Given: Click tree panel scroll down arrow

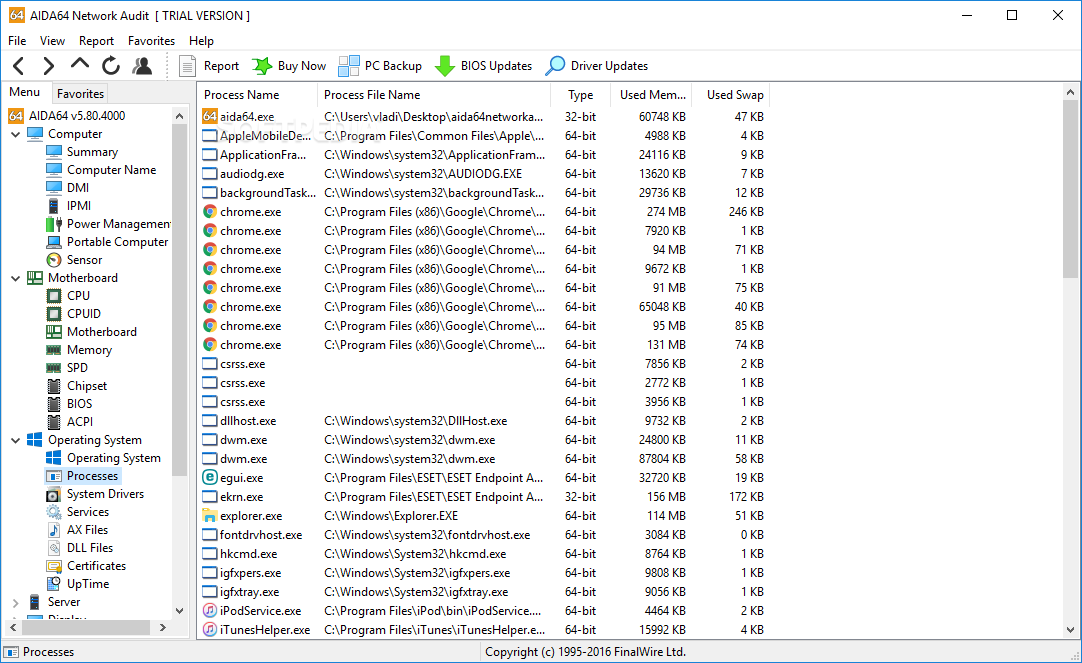Looking at the screenshot, I should (179, 611).
